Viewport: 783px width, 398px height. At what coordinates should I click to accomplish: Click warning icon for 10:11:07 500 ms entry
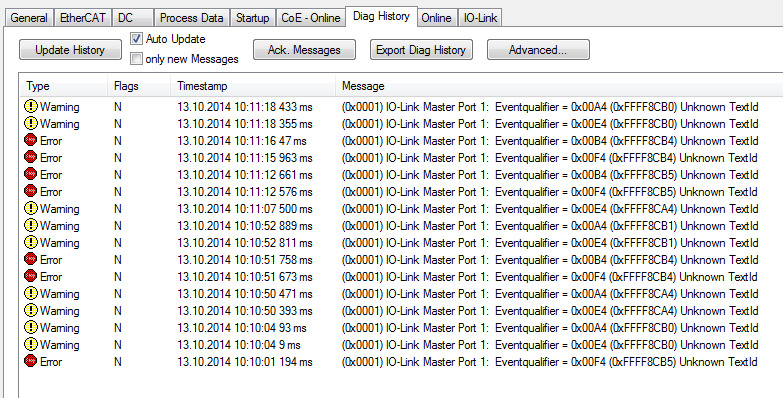(x=31, y=208)
